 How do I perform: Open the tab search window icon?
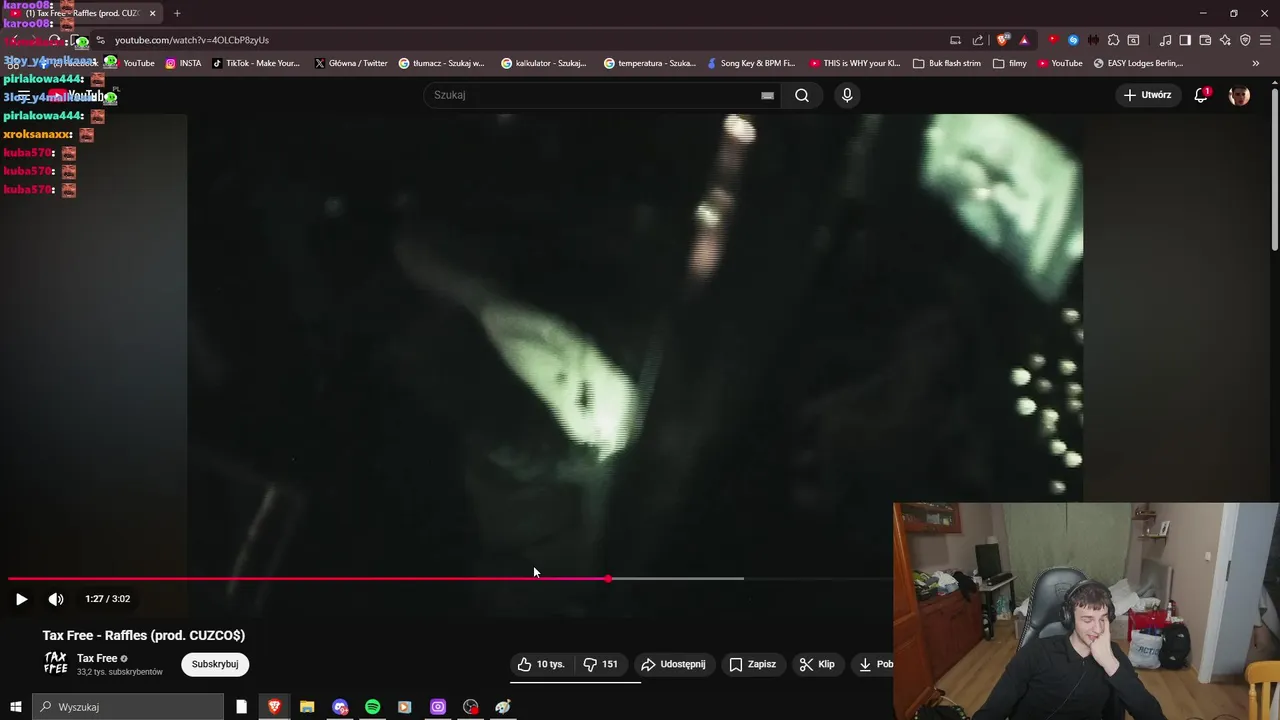point(1133,40)
